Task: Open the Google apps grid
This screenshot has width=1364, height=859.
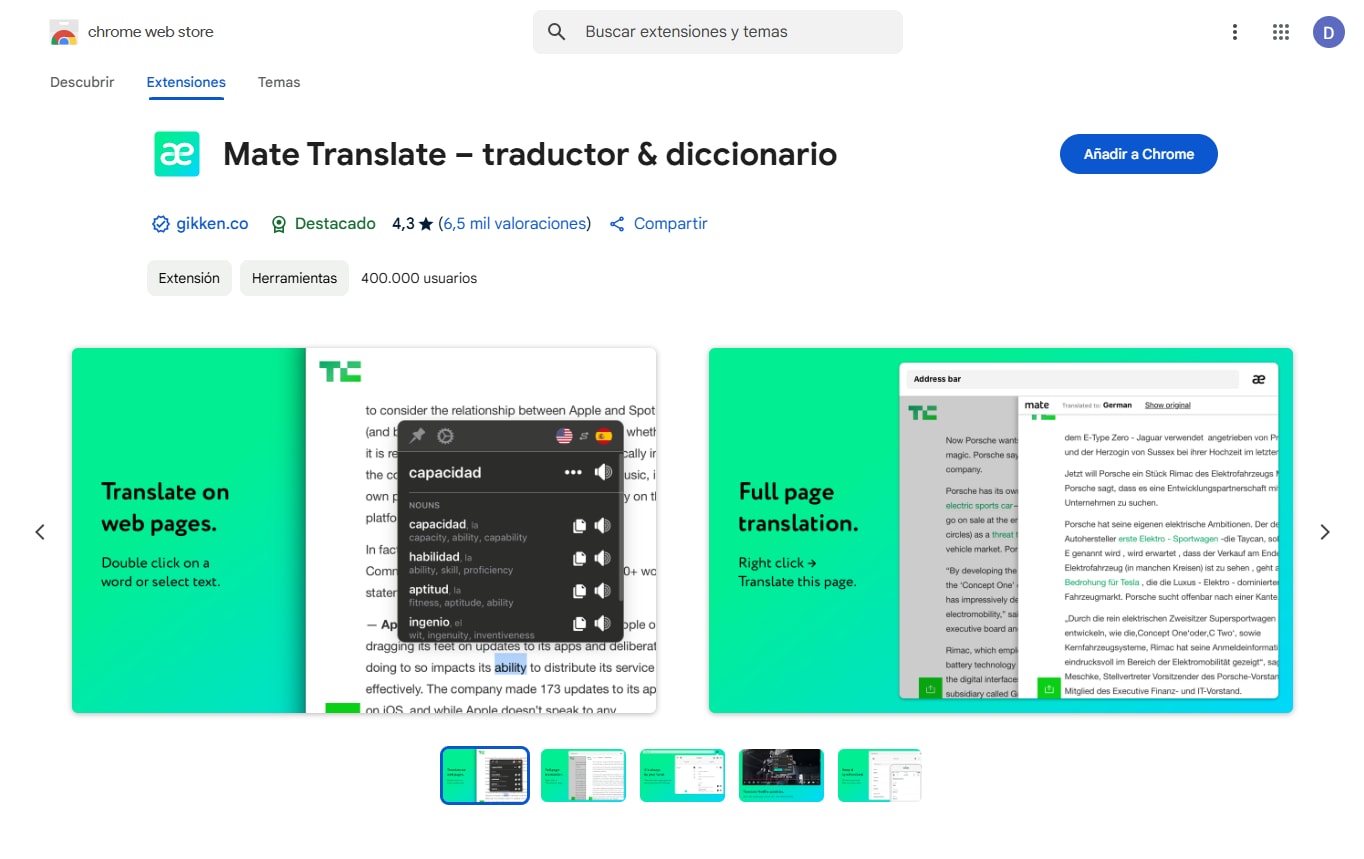Action: pyautogui.click(x=1281, y=32)
